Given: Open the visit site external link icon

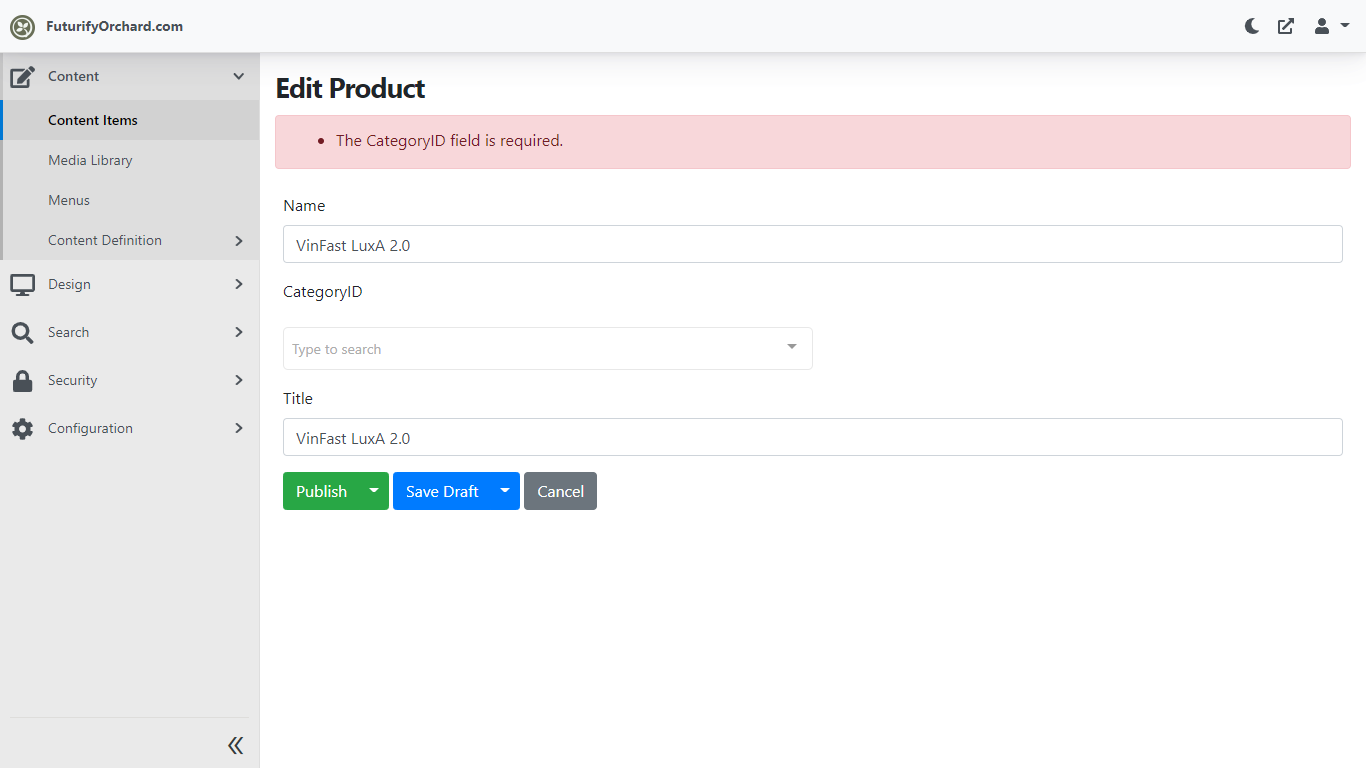Looking at the screenshot, I should tap(1286, 26).
